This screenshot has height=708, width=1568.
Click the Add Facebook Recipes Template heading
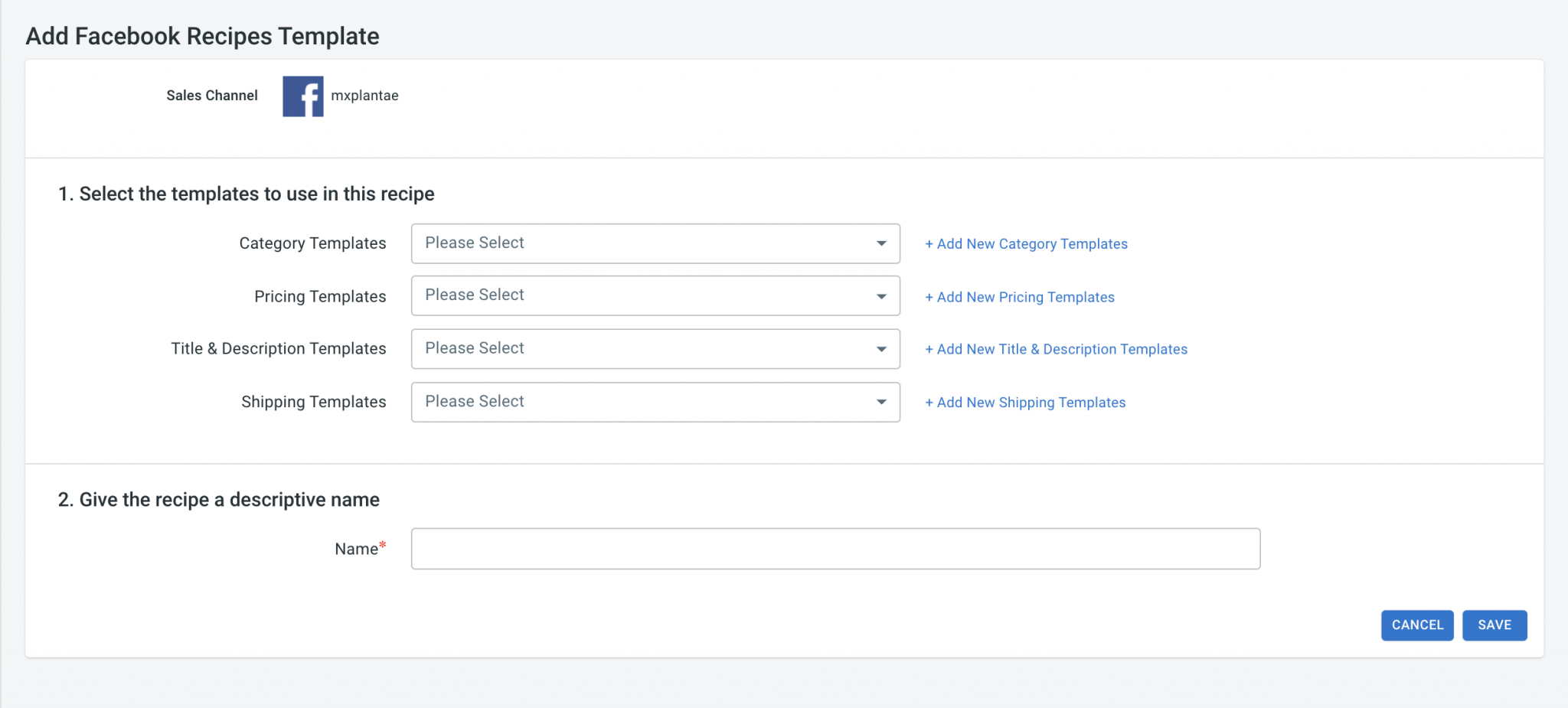coord(203,36)
